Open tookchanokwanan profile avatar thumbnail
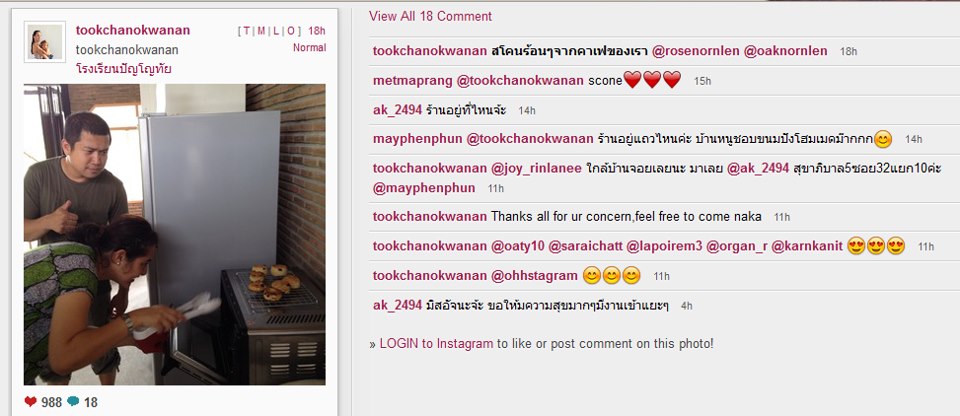 click(45, 42)
